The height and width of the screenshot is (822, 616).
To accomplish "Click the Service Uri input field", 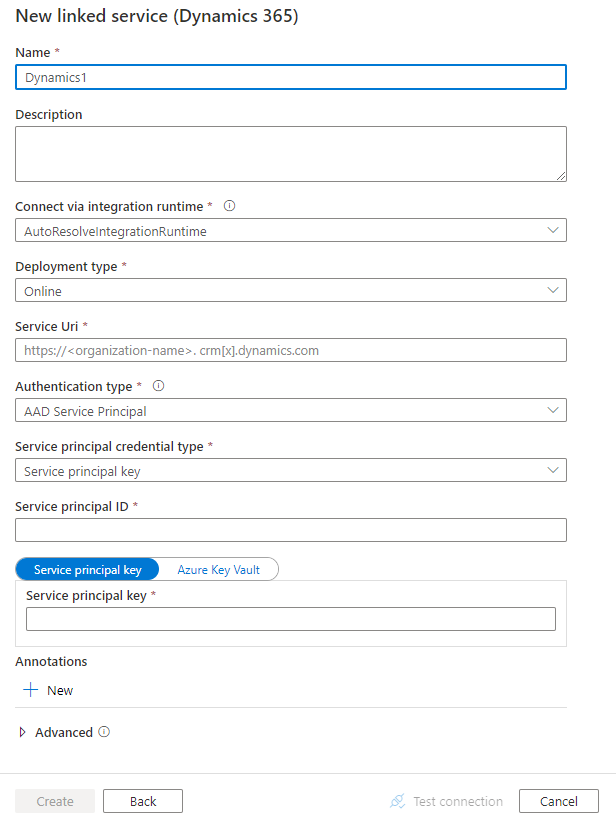I will pos(290,349).
